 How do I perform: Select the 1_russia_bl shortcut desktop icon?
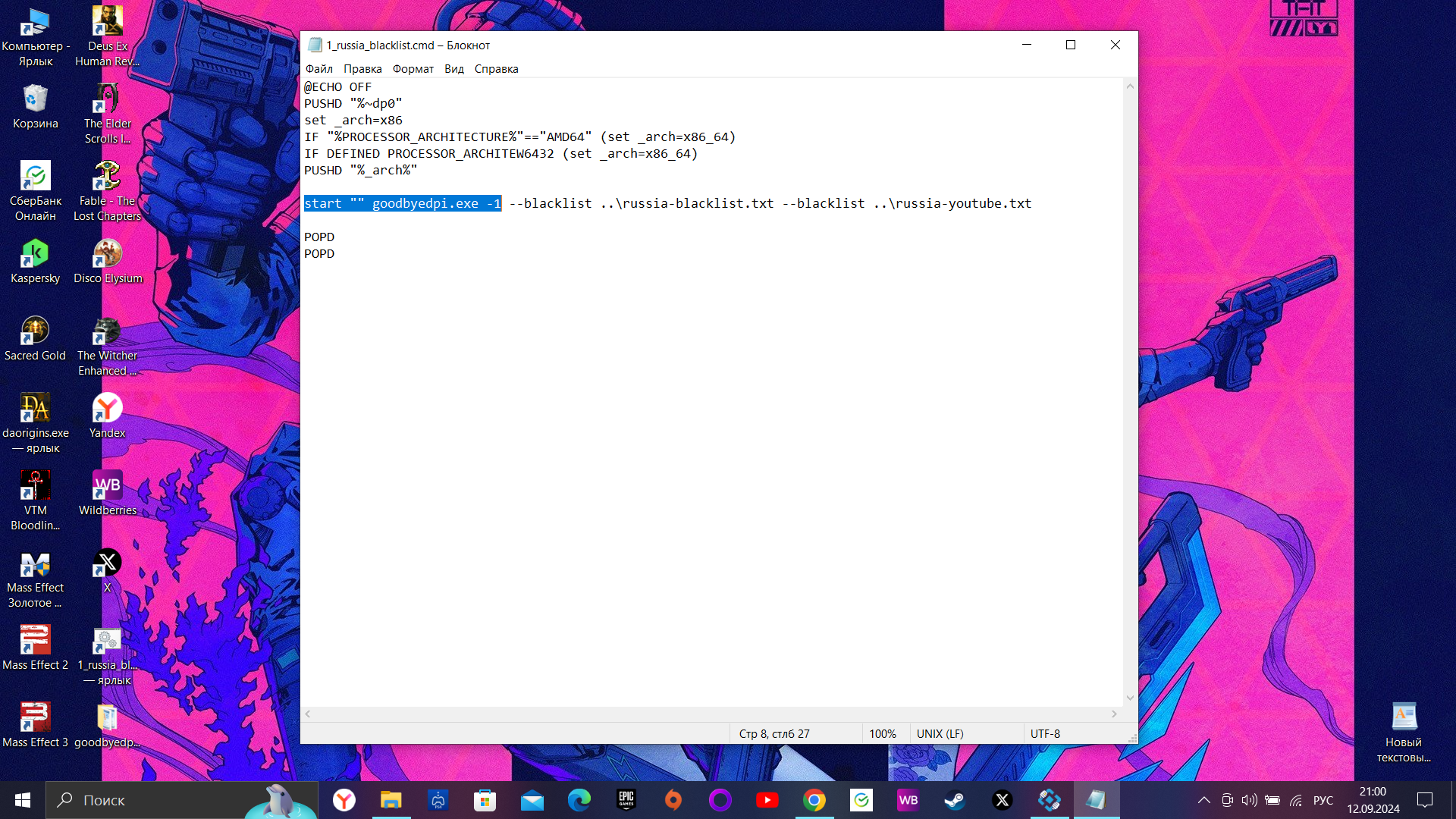click(108, 657)
